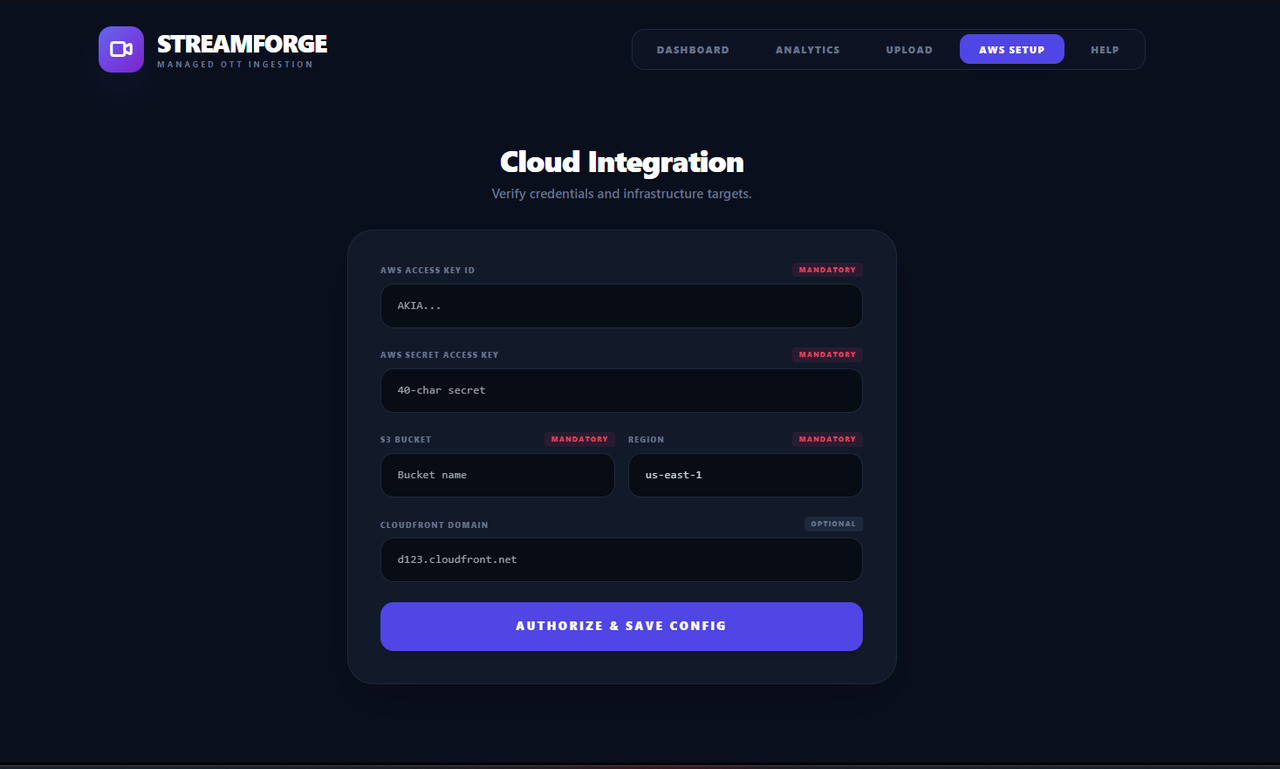Switch to the Analytics tab

click(x=808, y=50)
